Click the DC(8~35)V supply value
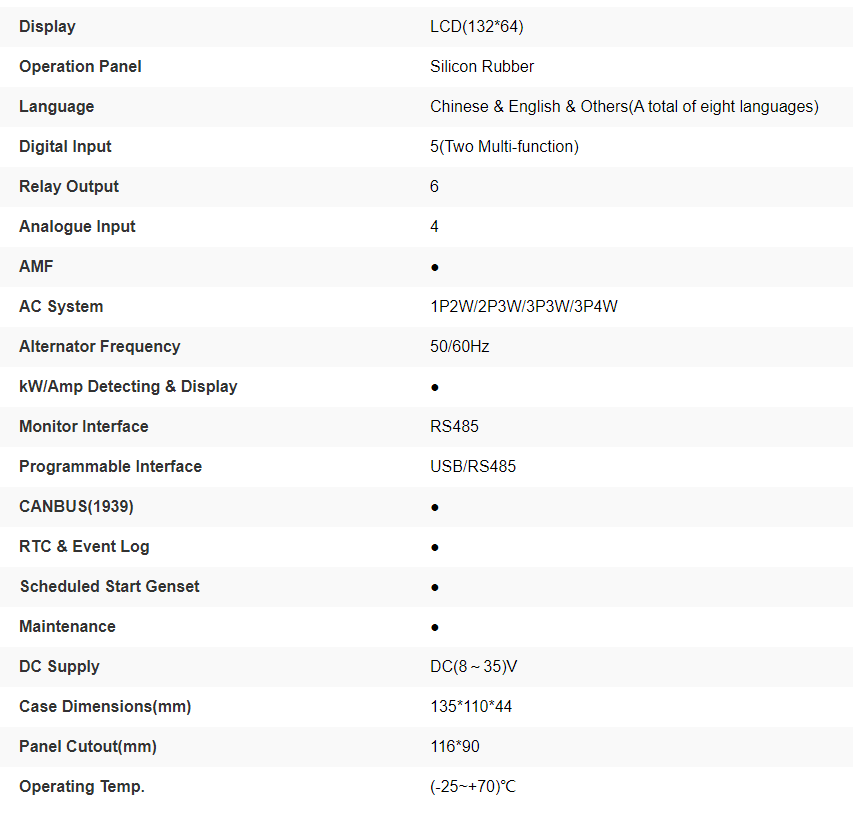853x821 pixels. click(x=473, y=666)
